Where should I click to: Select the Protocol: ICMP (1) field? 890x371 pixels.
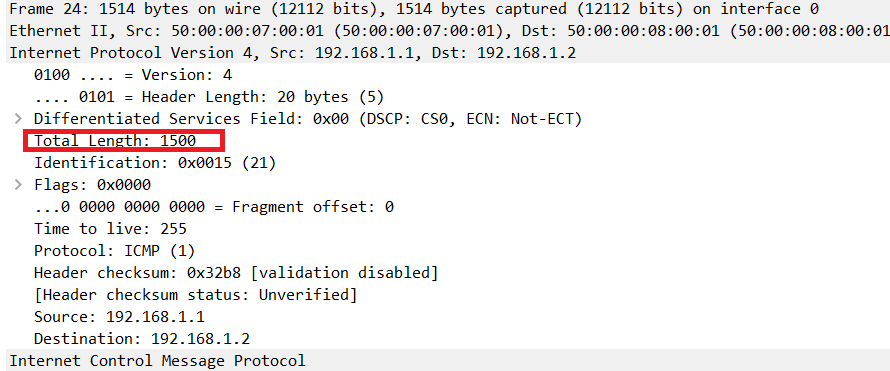click(x=115, y=251)
